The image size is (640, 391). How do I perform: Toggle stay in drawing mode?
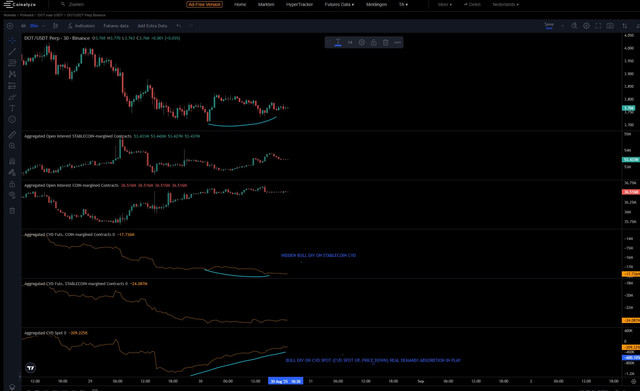12,173
